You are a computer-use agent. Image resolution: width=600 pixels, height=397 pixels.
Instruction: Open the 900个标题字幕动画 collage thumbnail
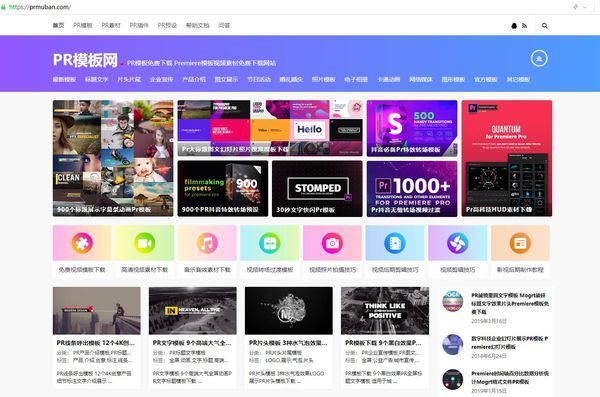pyautogui.click(x=113, y=158)
